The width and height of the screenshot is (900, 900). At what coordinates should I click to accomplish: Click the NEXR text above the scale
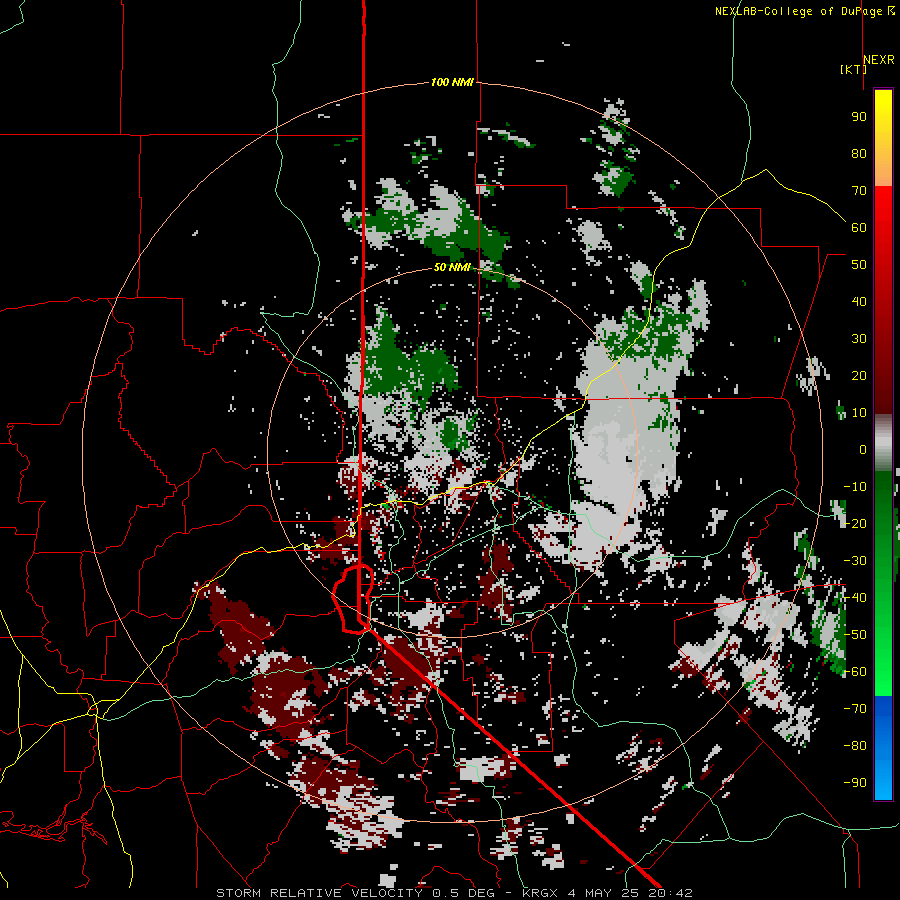[x=879, y=60]
